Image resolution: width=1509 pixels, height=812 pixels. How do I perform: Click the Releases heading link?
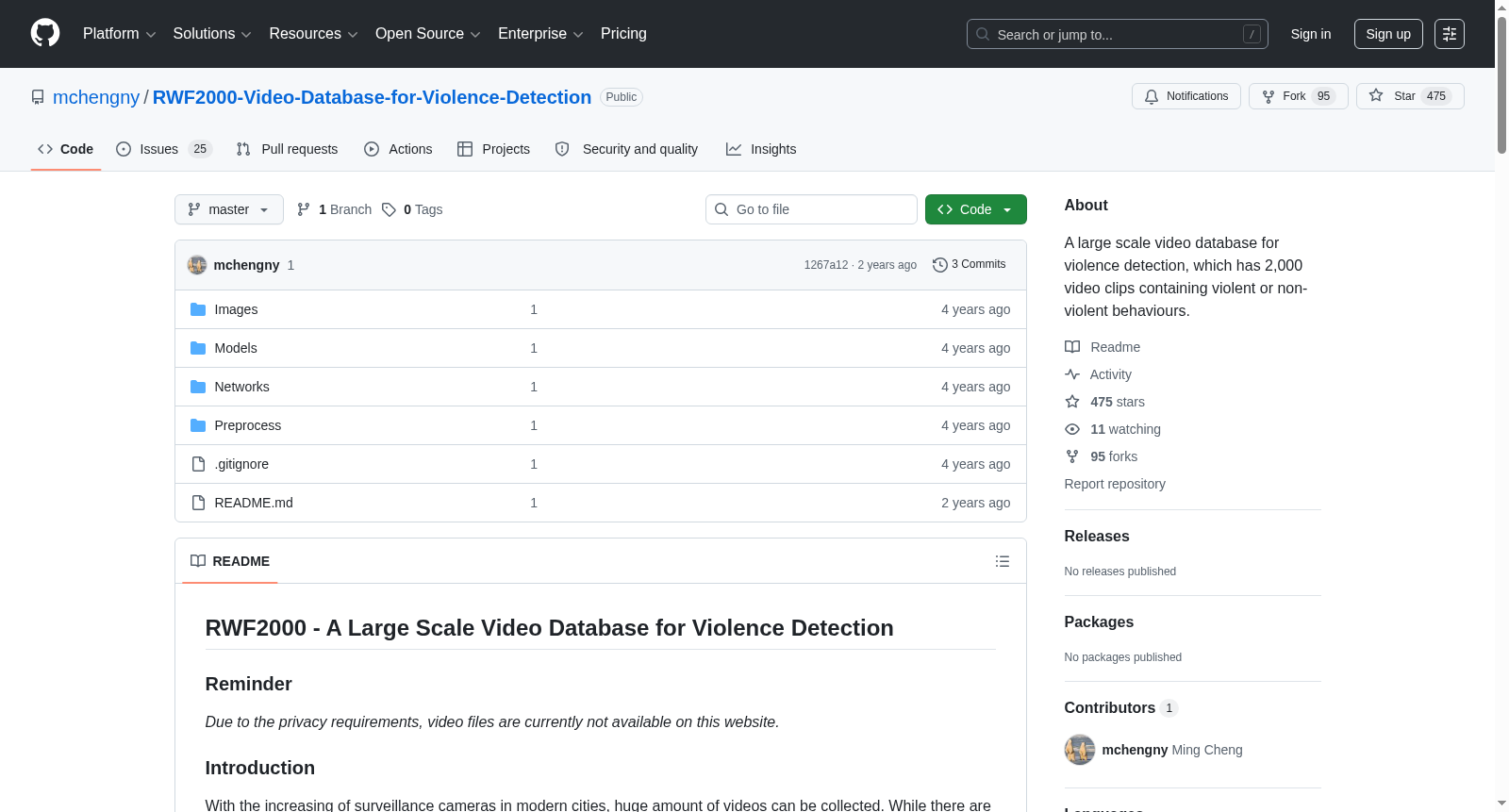(1097, 537)
